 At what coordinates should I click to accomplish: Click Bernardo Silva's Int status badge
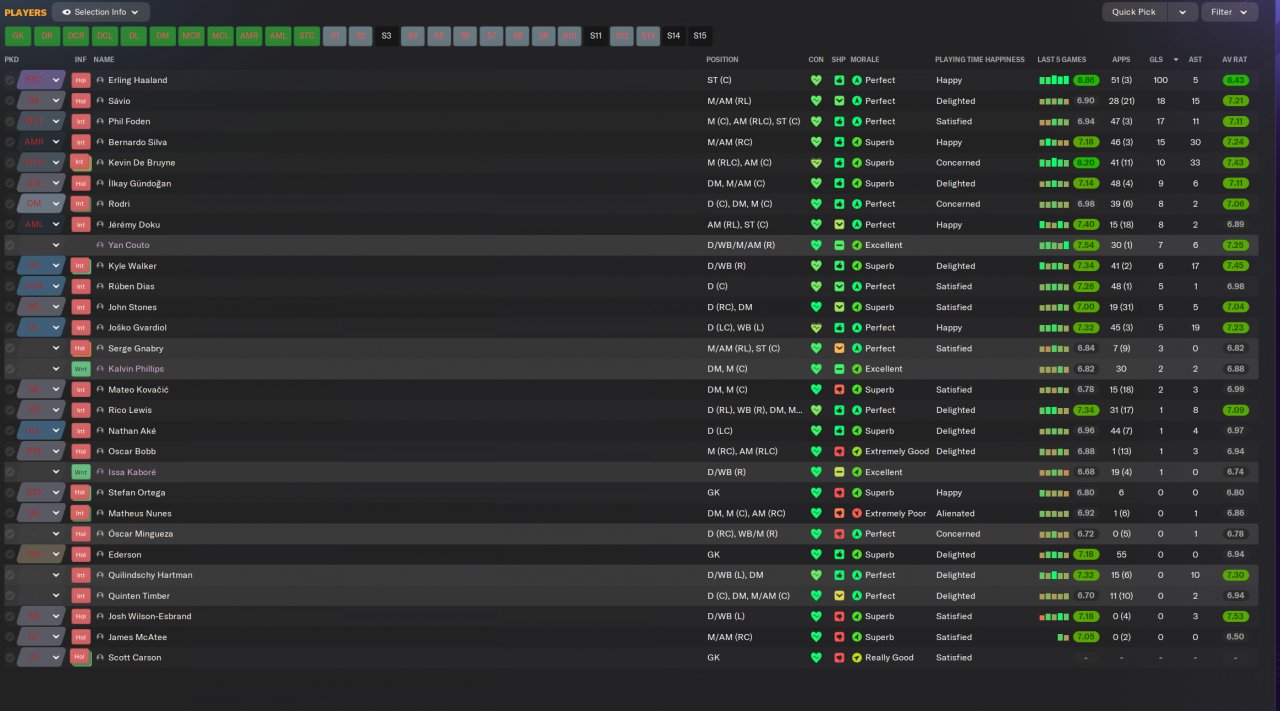[81, 142]
